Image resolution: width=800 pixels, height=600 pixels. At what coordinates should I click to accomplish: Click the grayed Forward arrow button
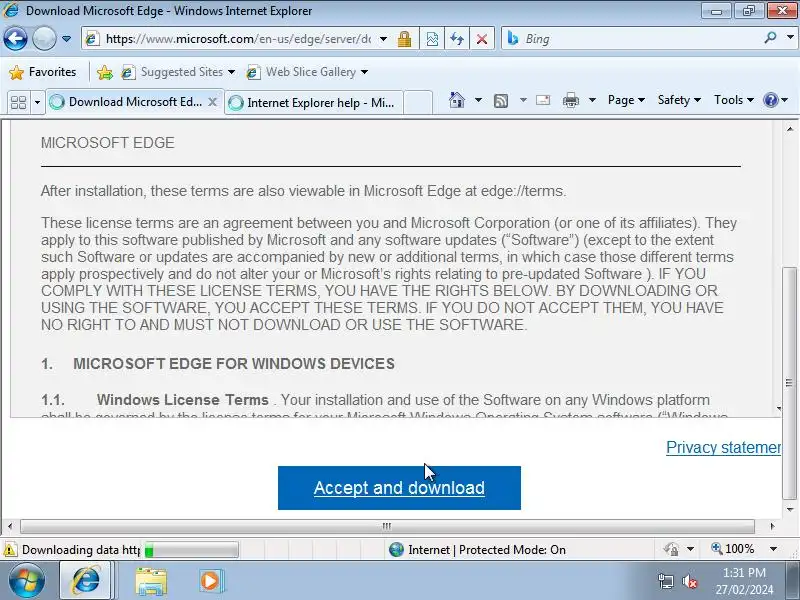coord(44,38)
